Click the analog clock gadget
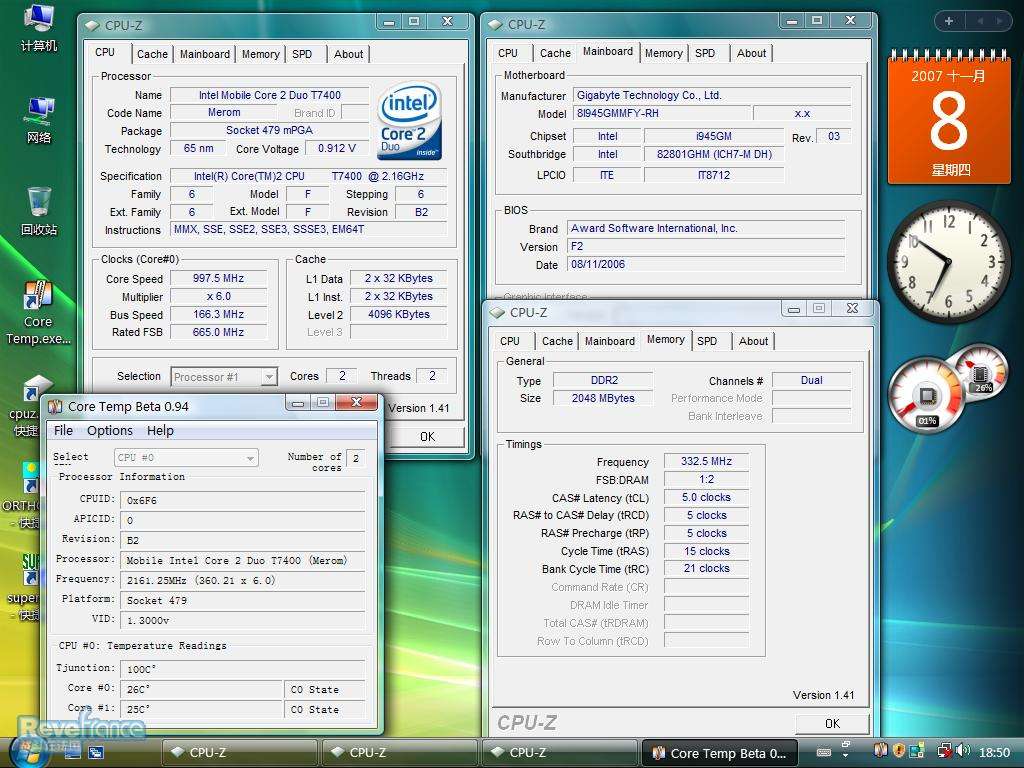1024x768 pixels. coord(947,261)
